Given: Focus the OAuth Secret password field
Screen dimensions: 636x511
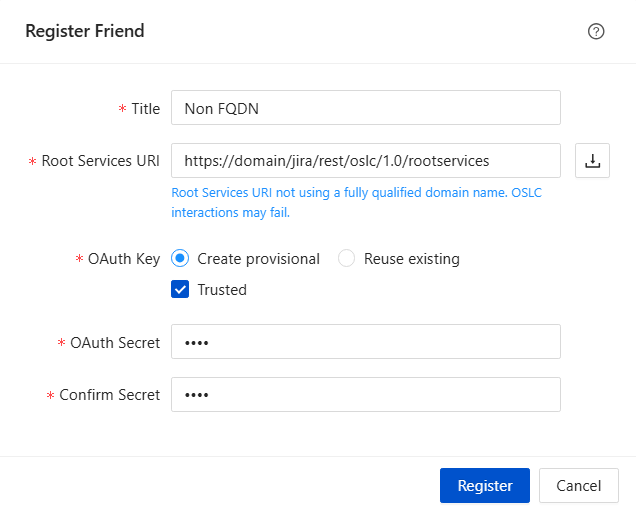Looking at the screenshot, I should (x=365, y=342).
